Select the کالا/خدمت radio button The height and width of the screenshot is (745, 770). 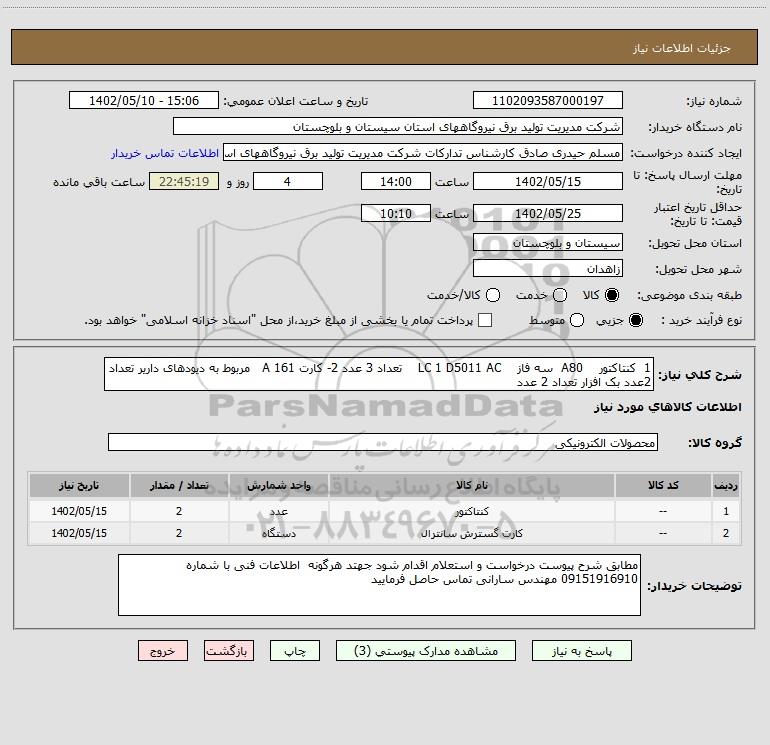[493, 295]
